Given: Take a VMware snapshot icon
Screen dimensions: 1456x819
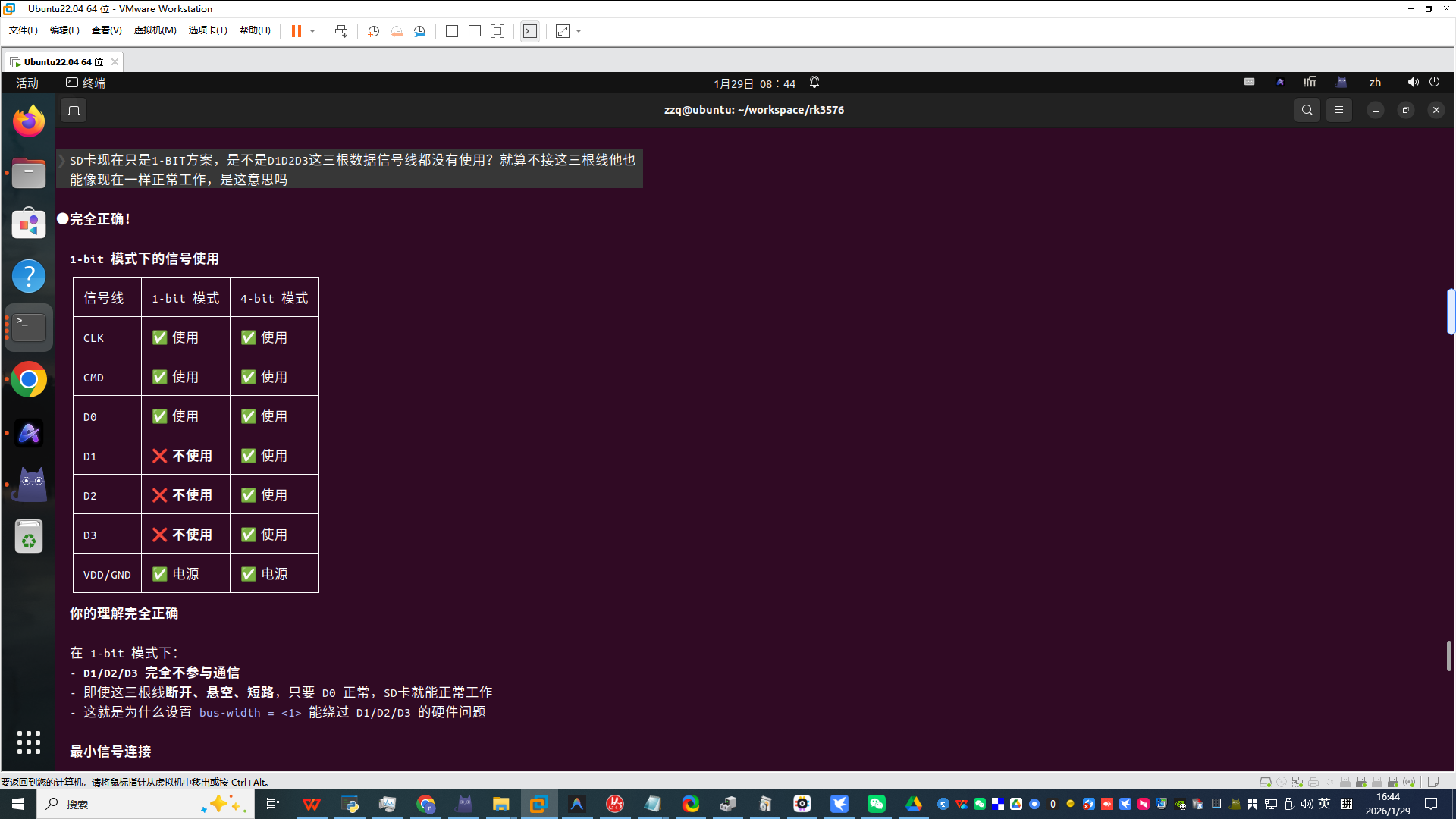Looking at the screenshot, I should pos(374,31).
